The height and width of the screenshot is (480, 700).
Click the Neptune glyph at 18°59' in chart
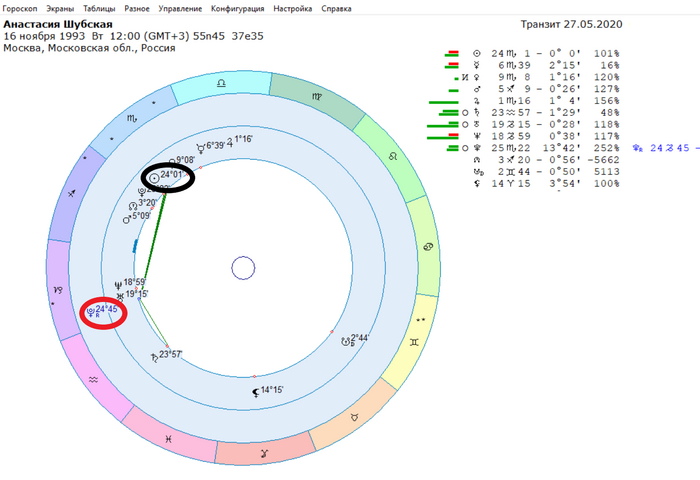pos(118,285)
